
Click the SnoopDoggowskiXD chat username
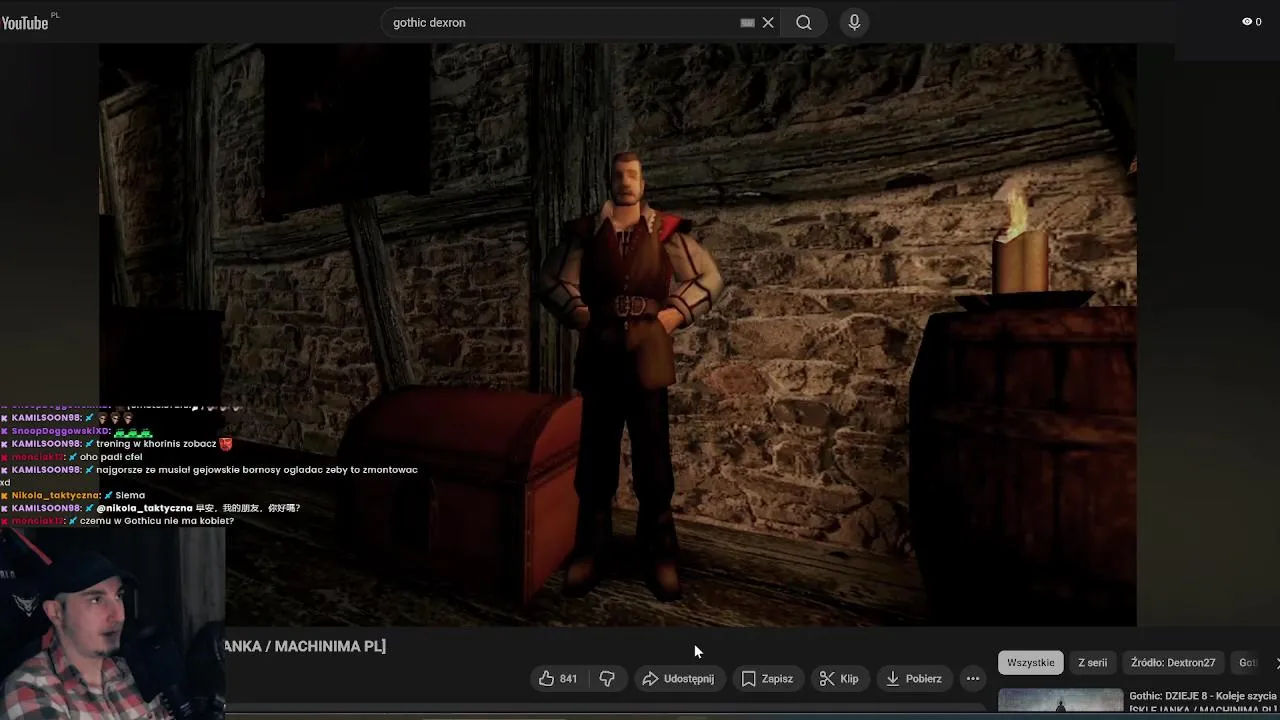tap(60, 430)
